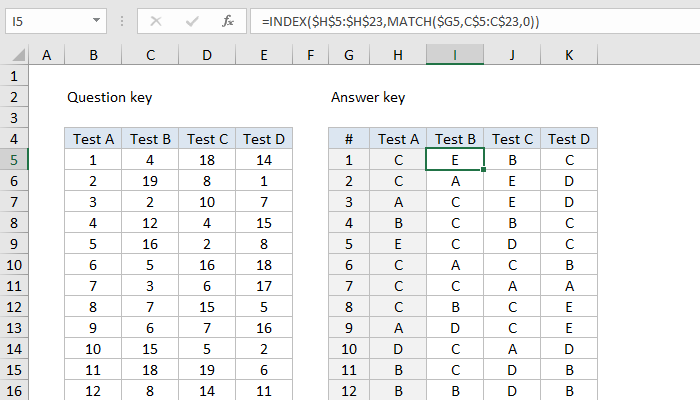Click cell G16 with number 12
The image size is (700, 400).
pos(349,391)
